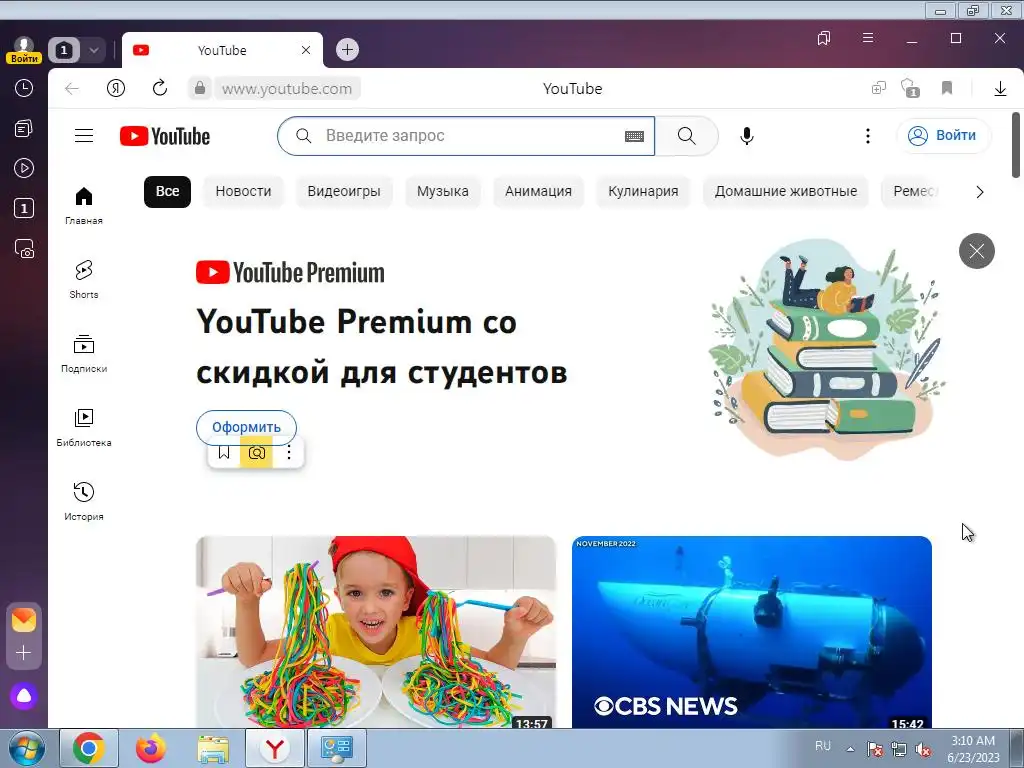The height and width of the screenshot is (768, 1024).
Task: Click the profile avatar labeled Войти
Action: [x=24, y=50]
